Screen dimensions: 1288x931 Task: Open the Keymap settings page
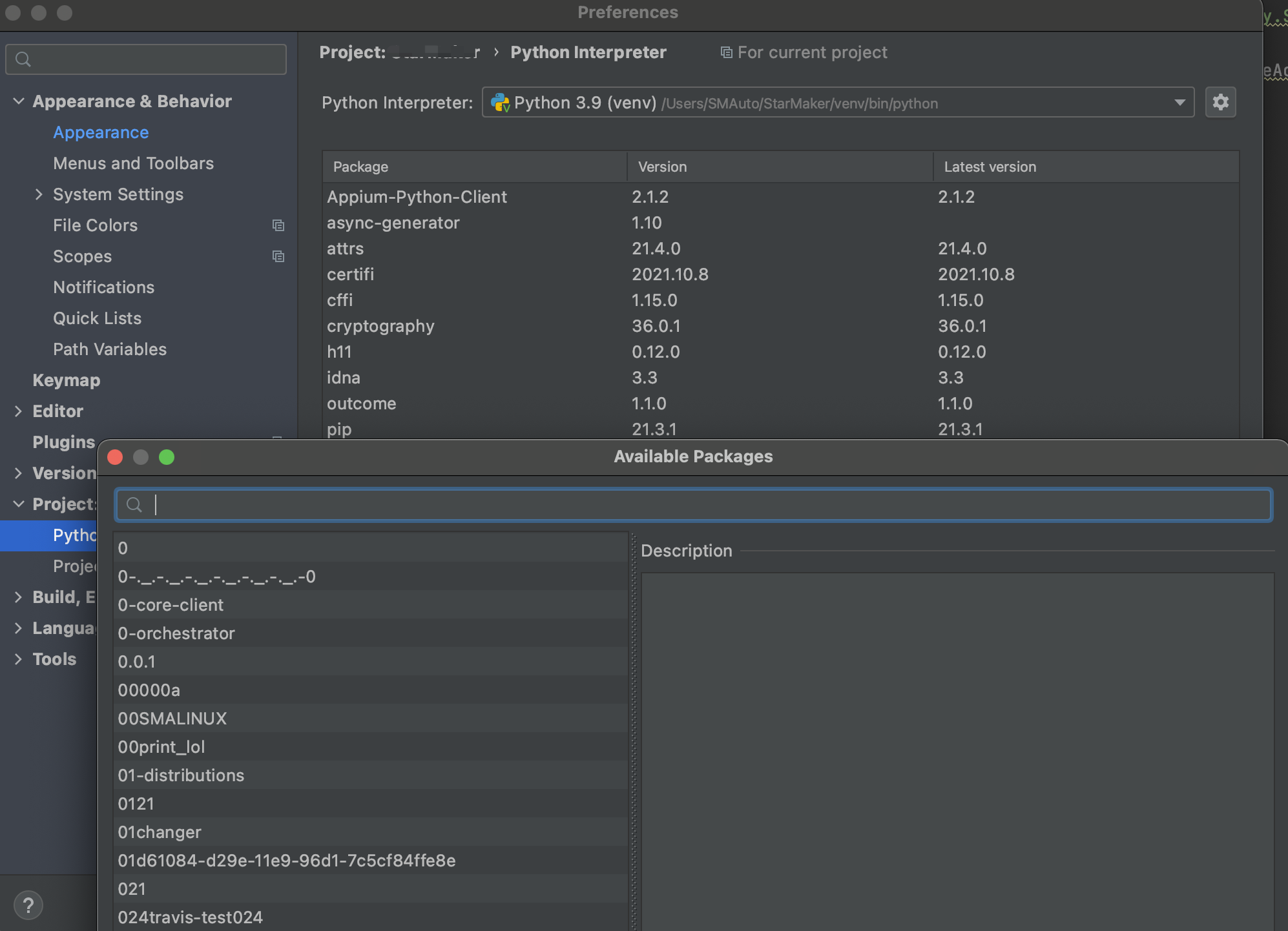point(66,380)
